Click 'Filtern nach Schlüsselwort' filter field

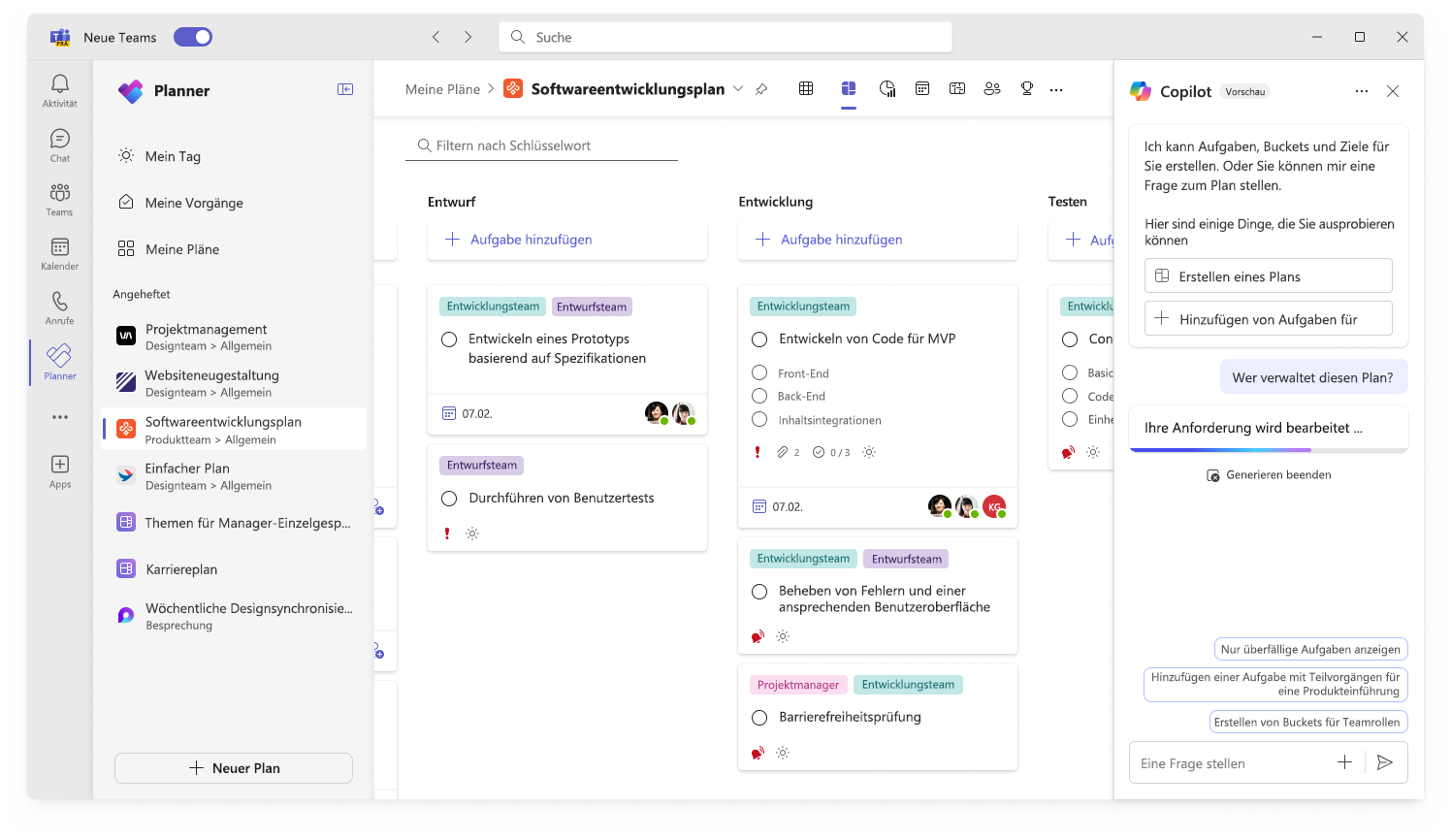tap(541, 145)
